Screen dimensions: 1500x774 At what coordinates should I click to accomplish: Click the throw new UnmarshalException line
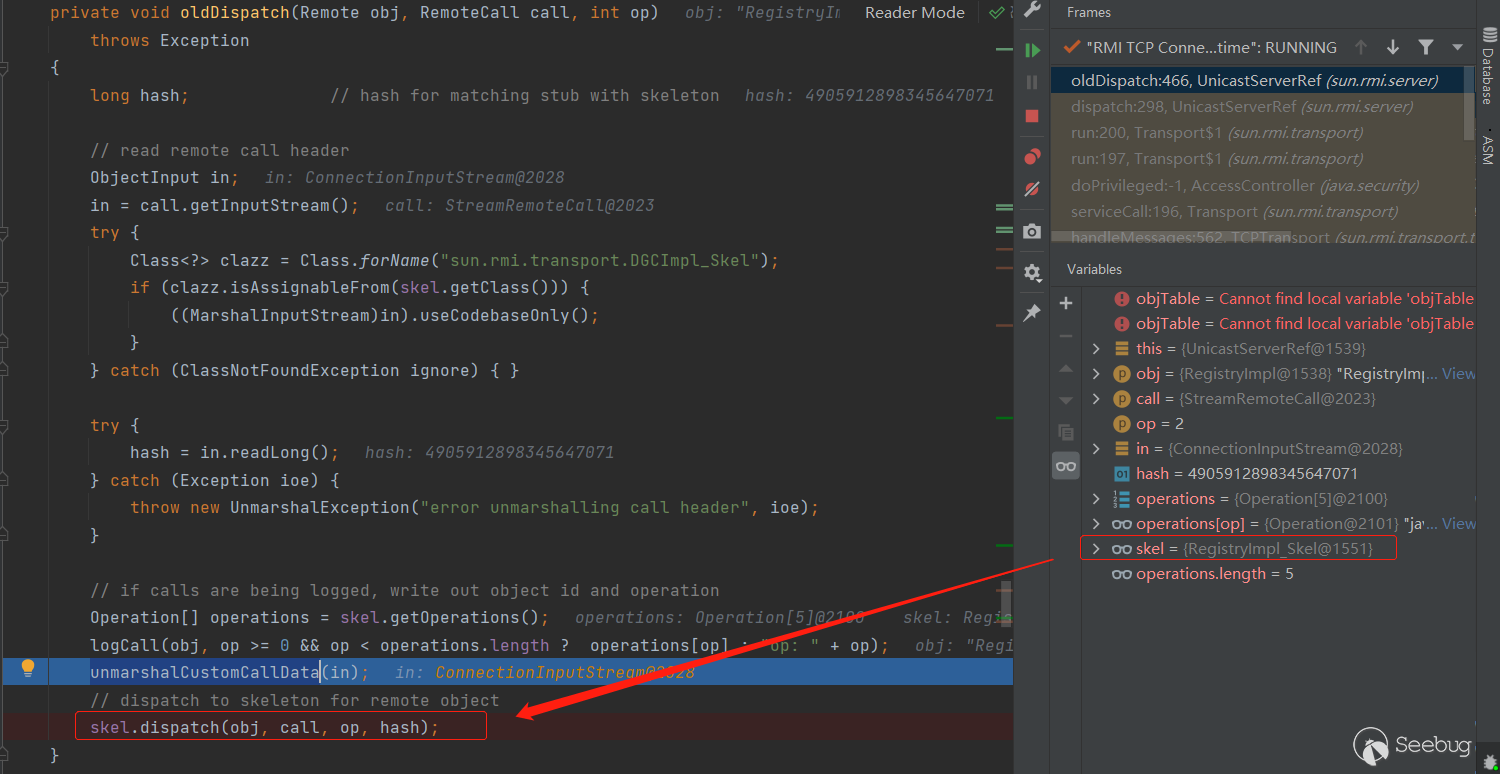click(x=474, y=507)
